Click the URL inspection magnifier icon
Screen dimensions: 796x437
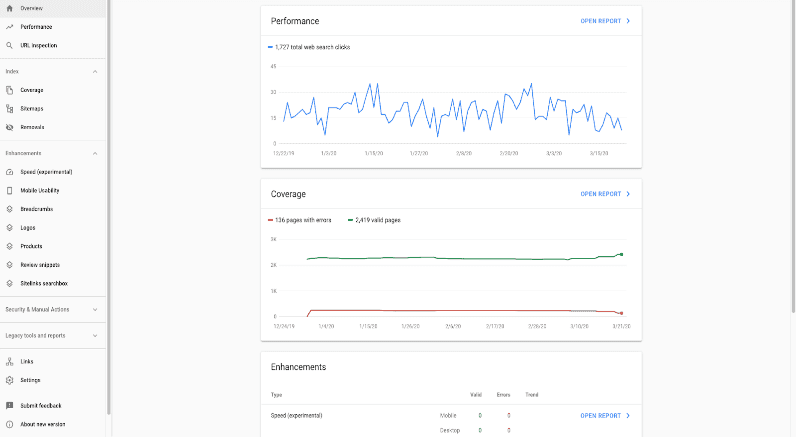click(x=9, y=45)
